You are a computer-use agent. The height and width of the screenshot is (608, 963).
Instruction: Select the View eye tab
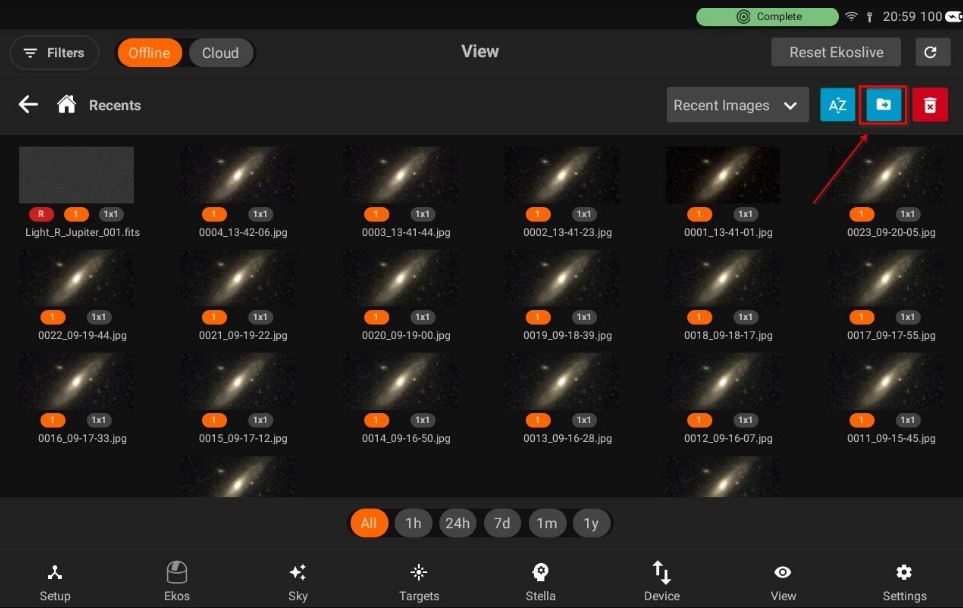pyautogui.click(x=783, y=582)
